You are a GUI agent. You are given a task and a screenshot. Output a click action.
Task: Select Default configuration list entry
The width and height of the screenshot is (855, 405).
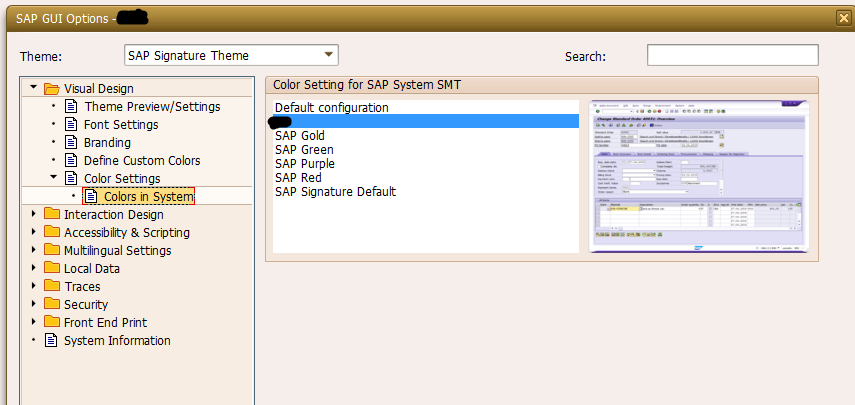tap(331, 107)
